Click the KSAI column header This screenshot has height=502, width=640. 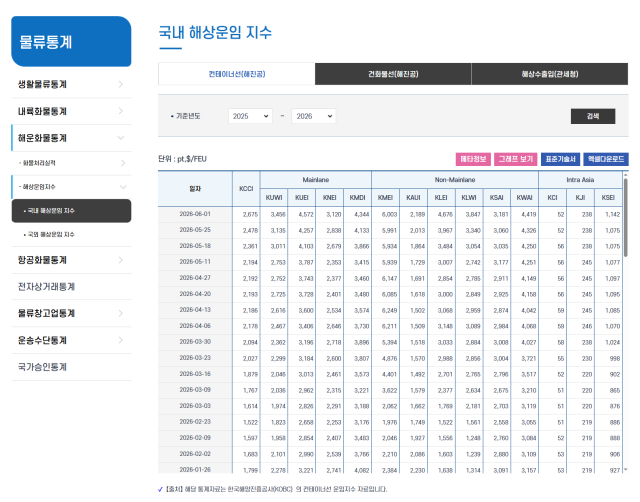coord(497,198)
